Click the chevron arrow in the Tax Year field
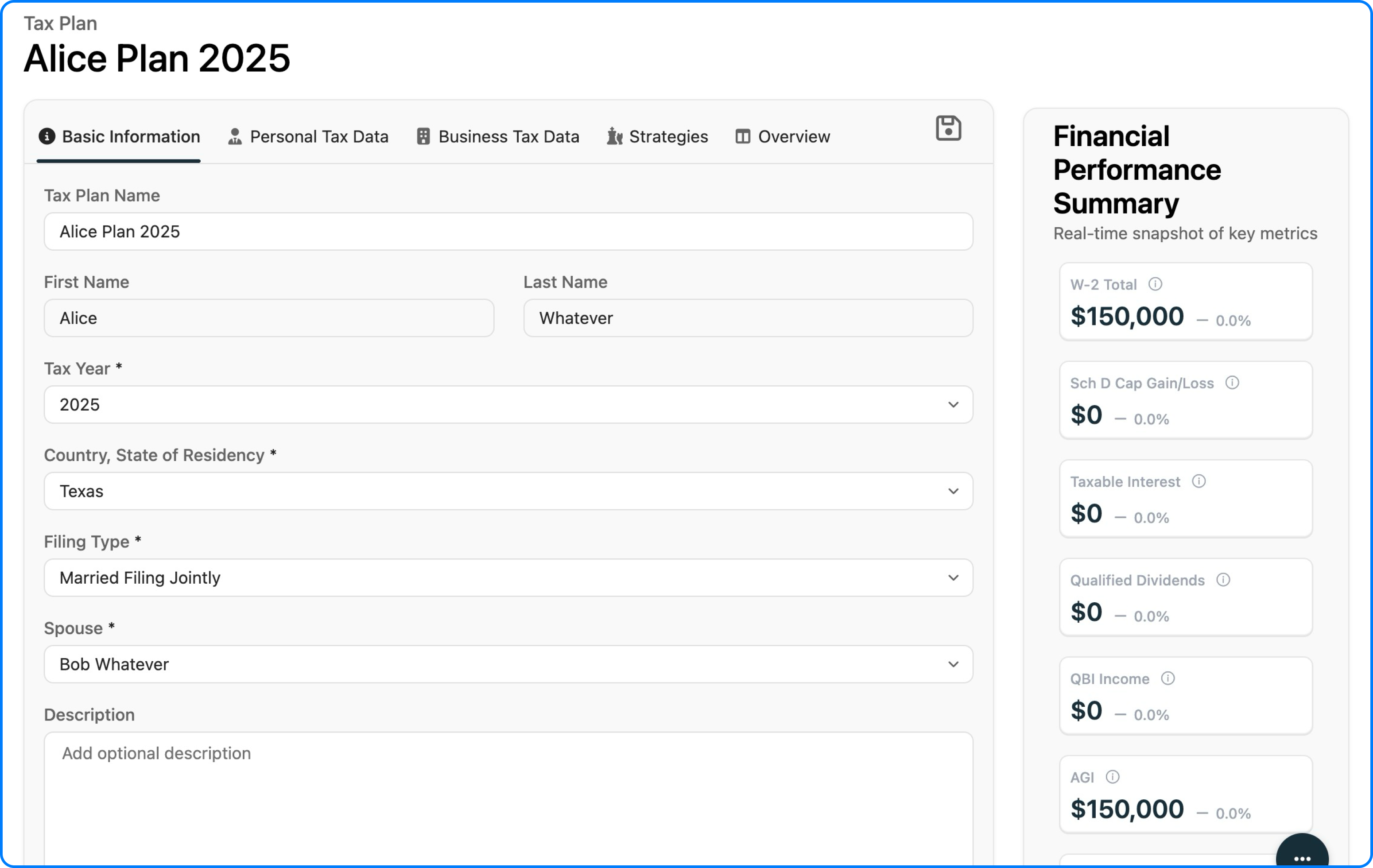This screenshot has width=1373, height=868. point(953,405)
